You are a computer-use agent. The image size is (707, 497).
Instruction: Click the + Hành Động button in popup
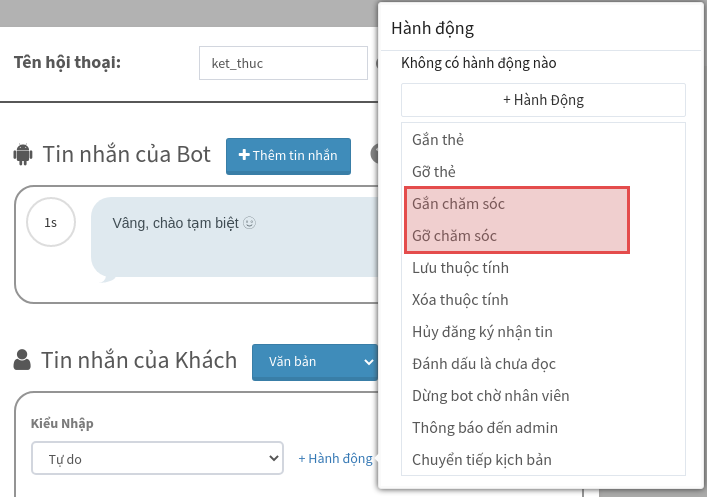pyautogui.click(x=543, y=100)
